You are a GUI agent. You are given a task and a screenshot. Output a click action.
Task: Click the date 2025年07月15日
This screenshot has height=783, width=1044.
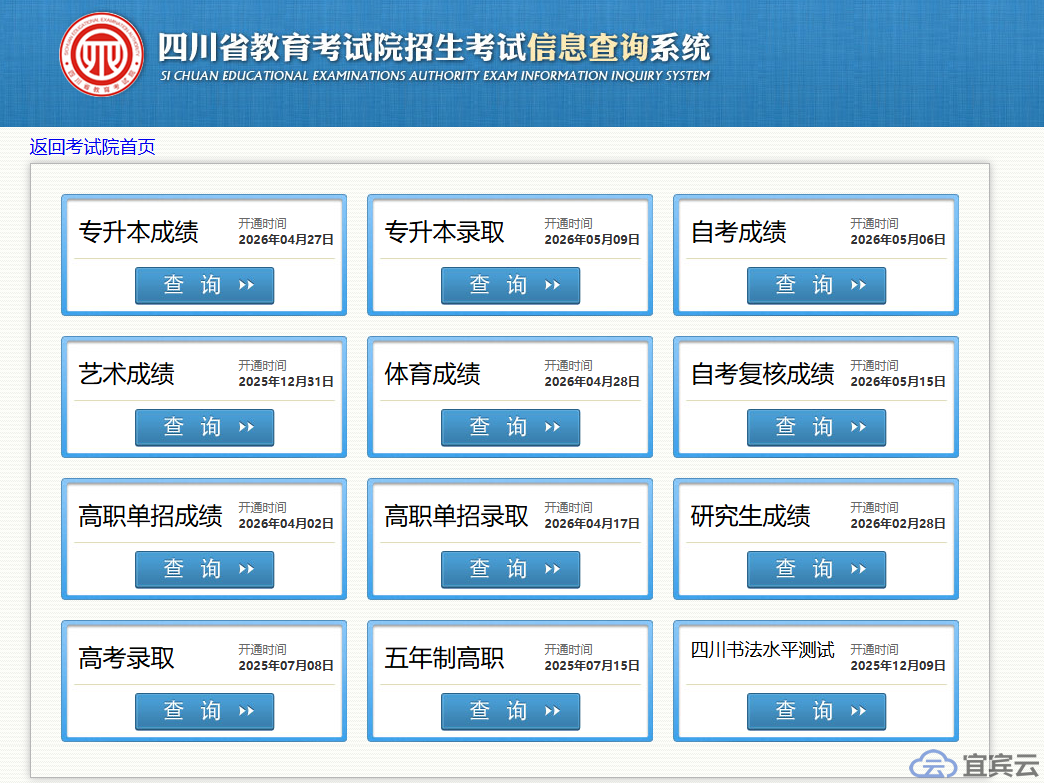592,665
